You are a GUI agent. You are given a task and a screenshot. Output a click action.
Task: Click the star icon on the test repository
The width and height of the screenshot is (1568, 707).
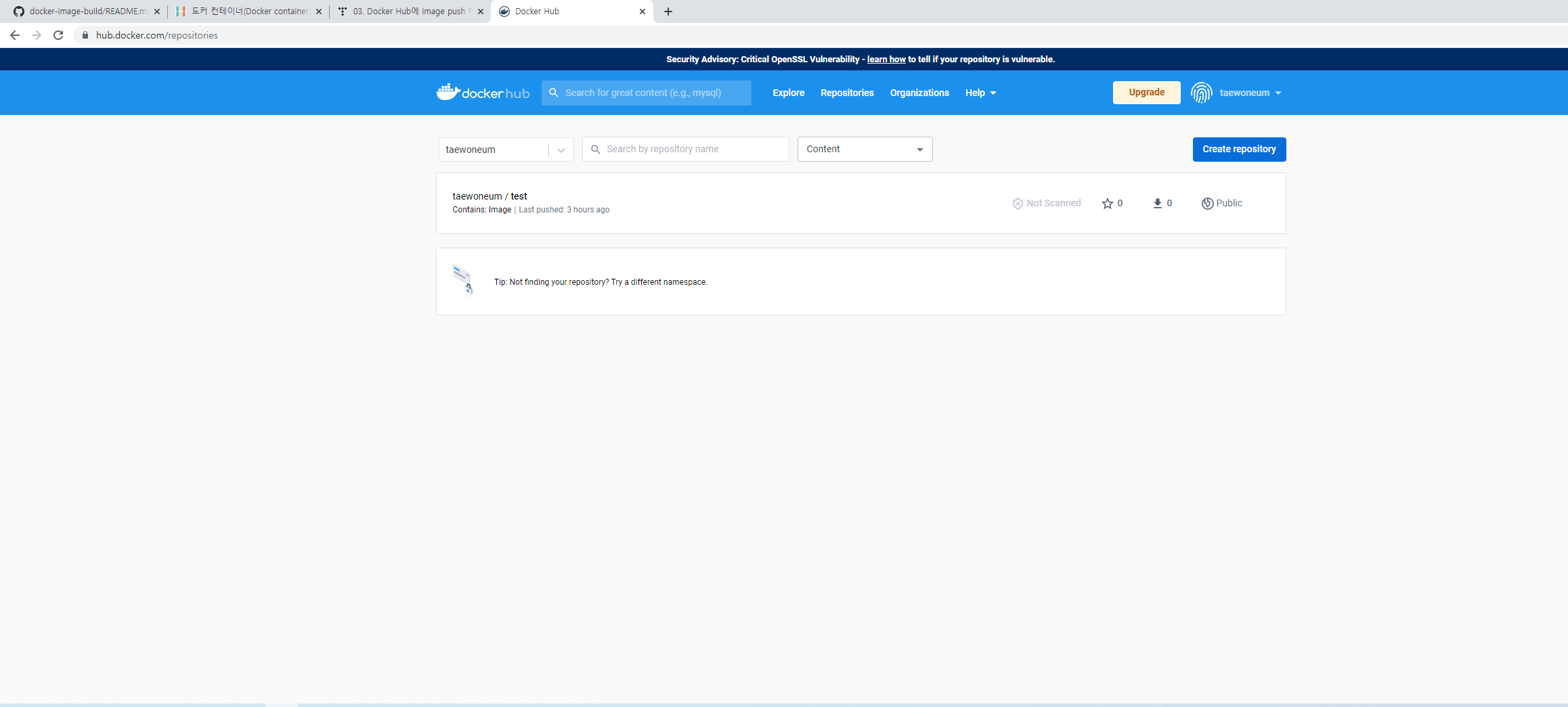pyautogui.click(x=1108, y=203)
